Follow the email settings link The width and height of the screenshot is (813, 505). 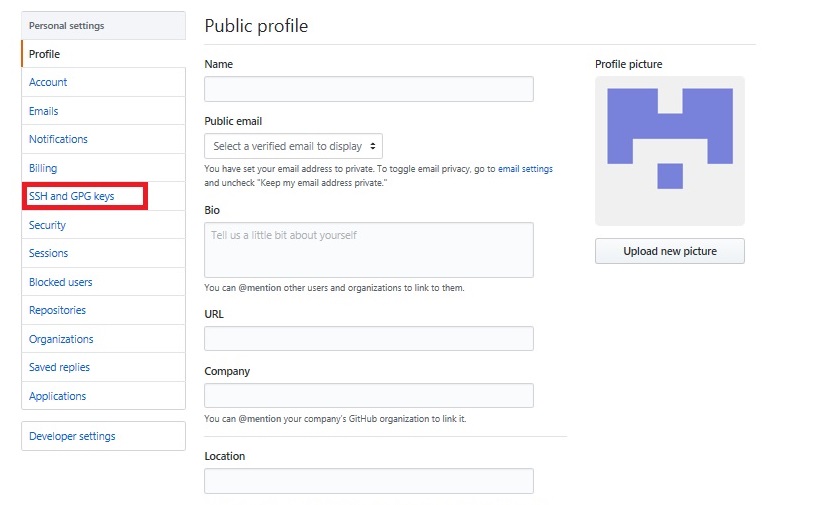click(525, 169)
